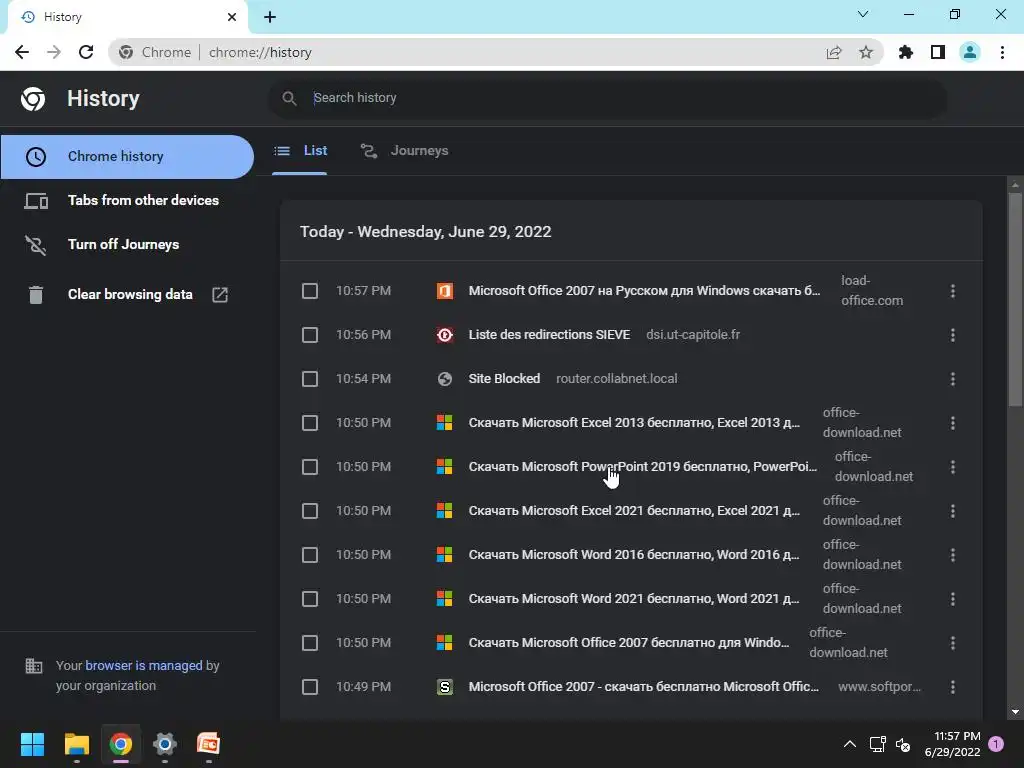Open the Microsoft Office 2007 на Русском link
The image size is (1024, 768).
[x=644, y=291]
